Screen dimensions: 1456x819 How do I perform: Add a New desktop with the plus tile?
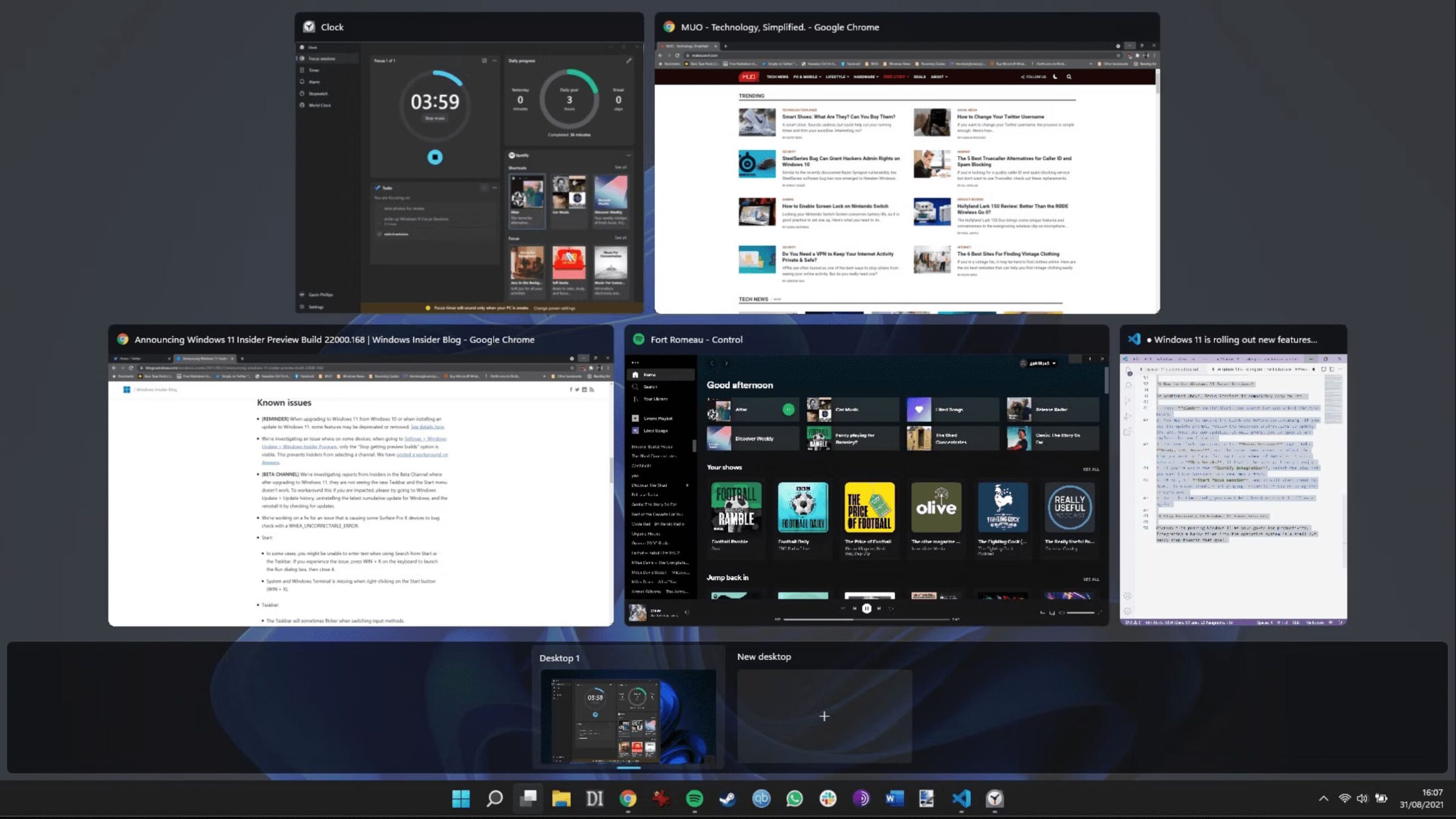pos(824,716)
